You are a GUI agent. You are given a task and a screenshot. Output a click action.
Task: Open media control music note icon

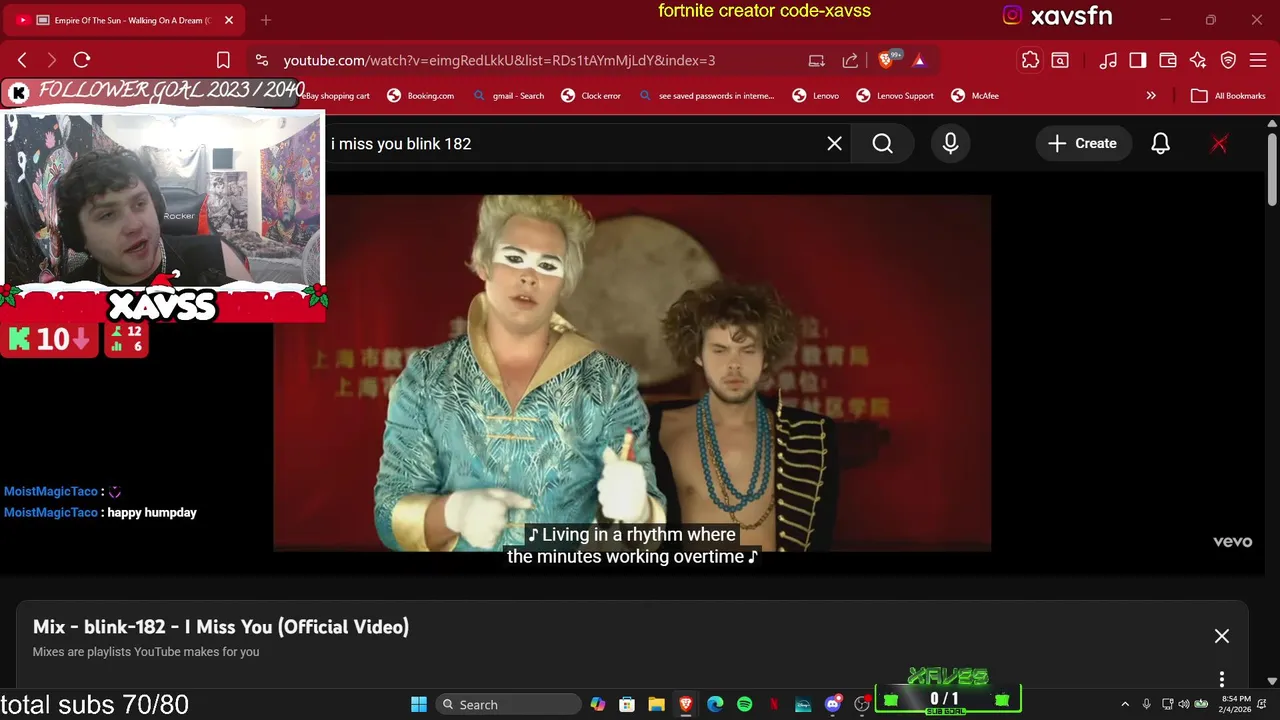[1108, 60]
